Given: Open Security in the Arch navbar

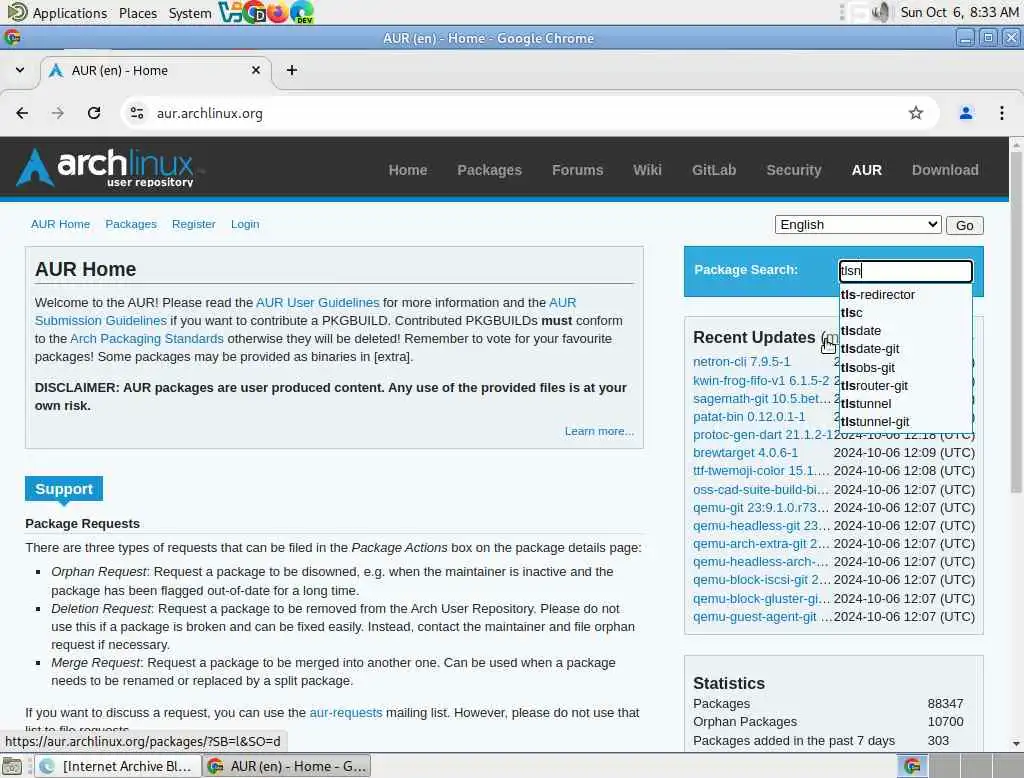Looking at the screenshot, I should (x=793, y=170).
